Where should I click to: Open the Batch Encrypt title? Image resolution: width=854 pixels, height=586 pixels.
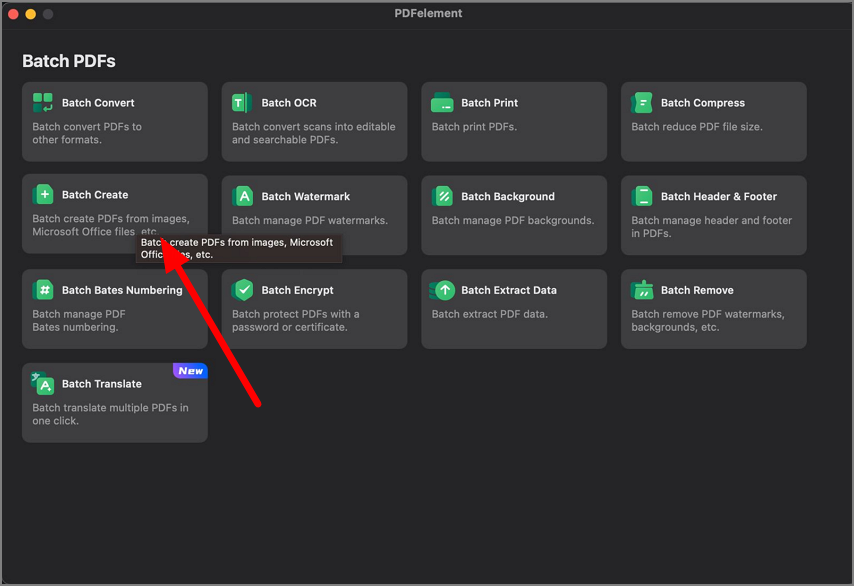click(x=297, y=290)
